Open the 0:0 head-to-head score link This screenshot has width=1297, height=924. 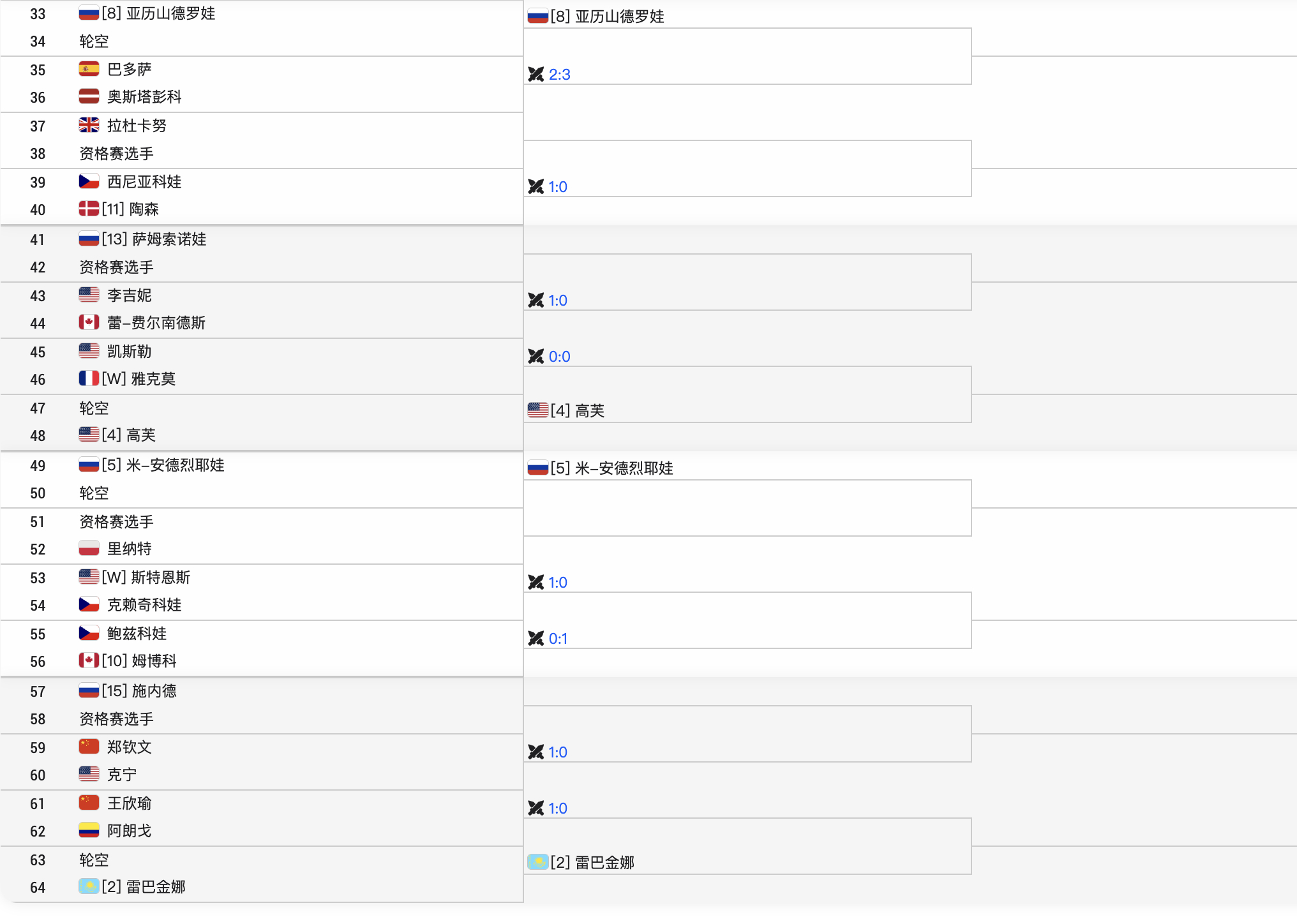pyautogui.click(x=559, y=357)
